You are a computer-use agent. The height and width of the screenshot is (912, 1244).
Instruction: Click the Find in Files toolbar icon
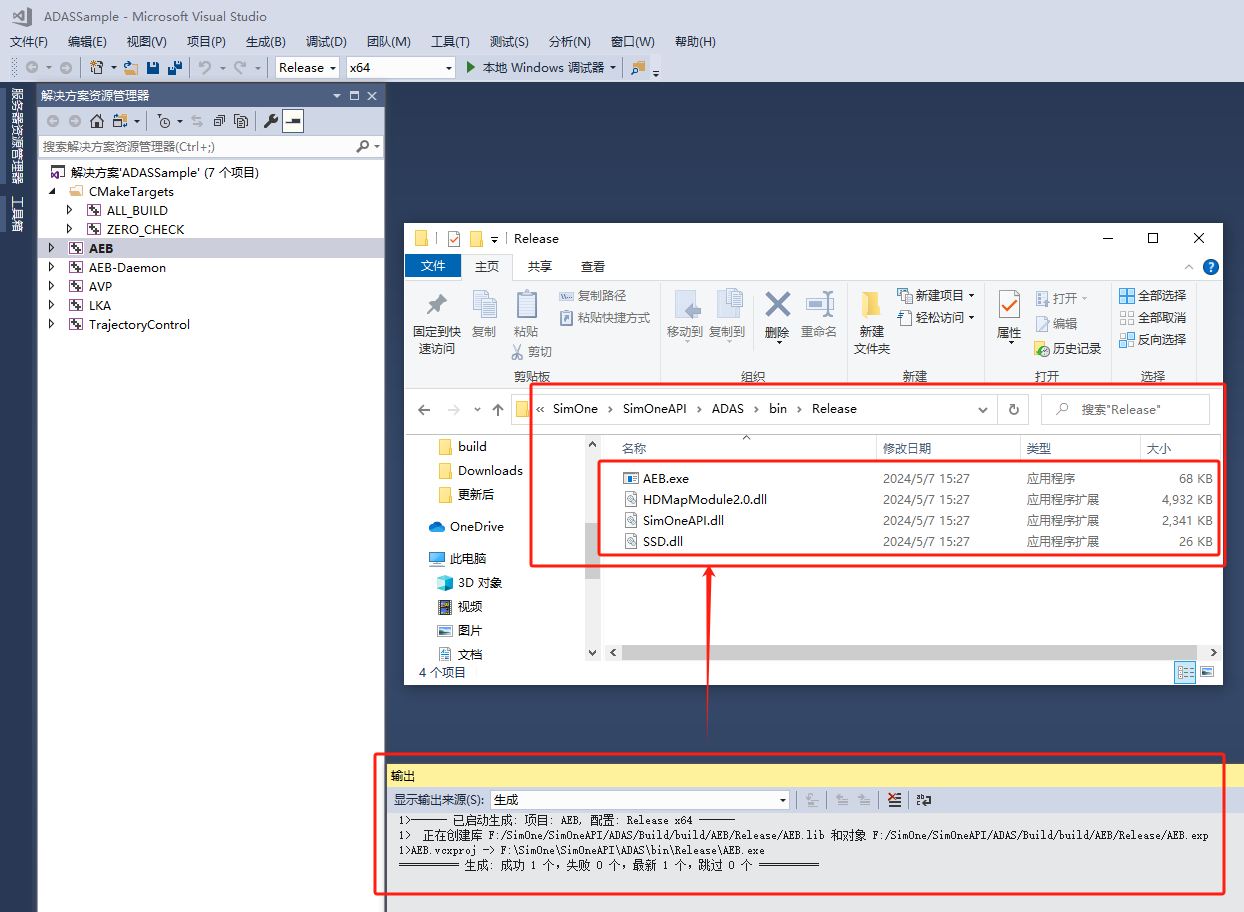click(x=638, y=68)
